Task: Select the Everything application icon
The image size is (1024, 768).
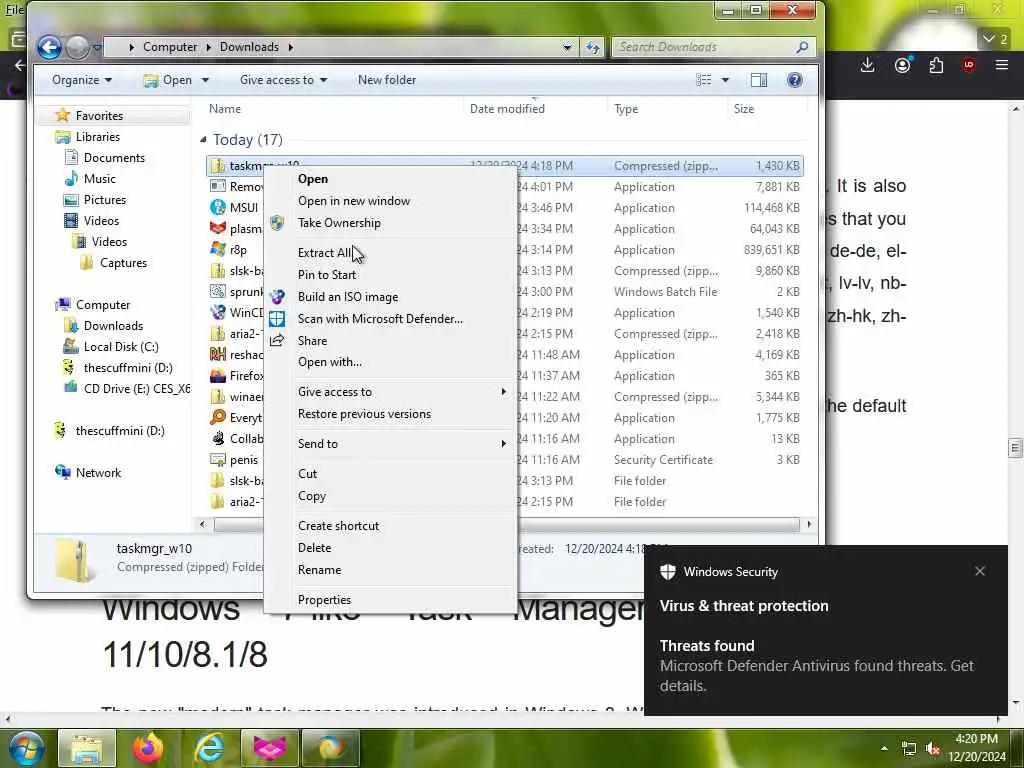Action: (217, 417)
